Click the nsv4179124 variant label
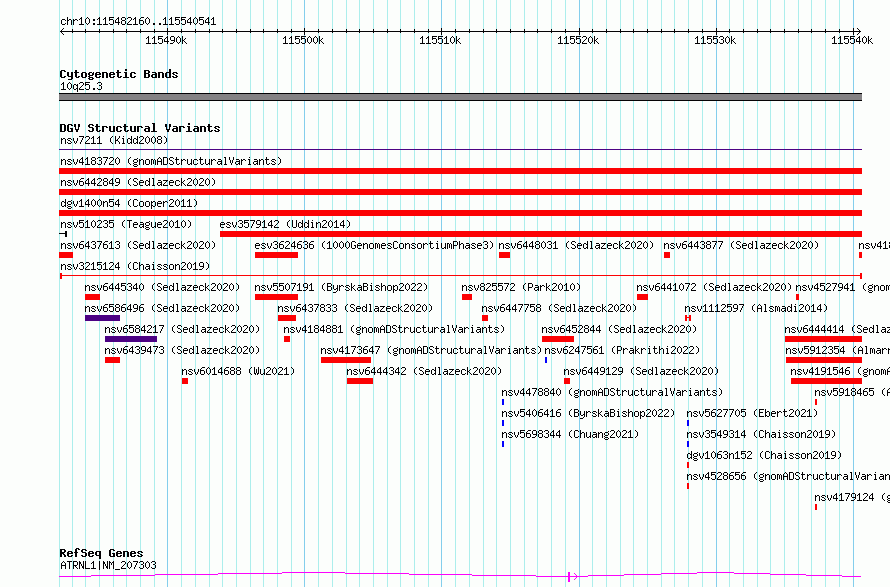Image resolution: width=890 pixels, height=587 pixels. pyautogui.click(x=852, y=497)
